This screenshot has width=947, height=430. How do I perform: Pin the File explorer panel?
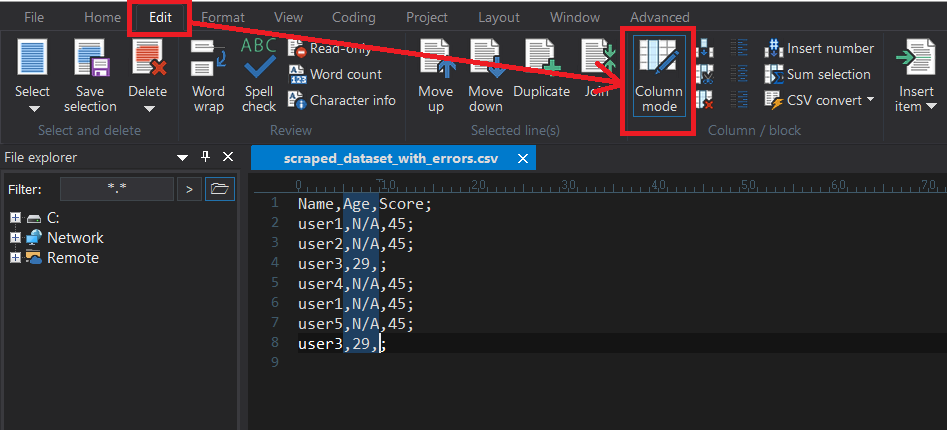point(205,157)
